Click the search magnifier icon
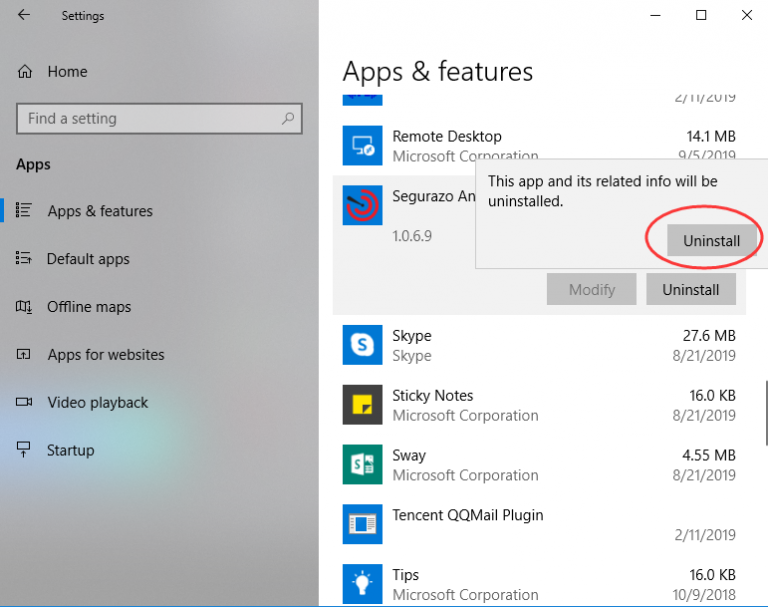Screen dimensions: 768x607 pyautogui.click(x=288, y=118)
